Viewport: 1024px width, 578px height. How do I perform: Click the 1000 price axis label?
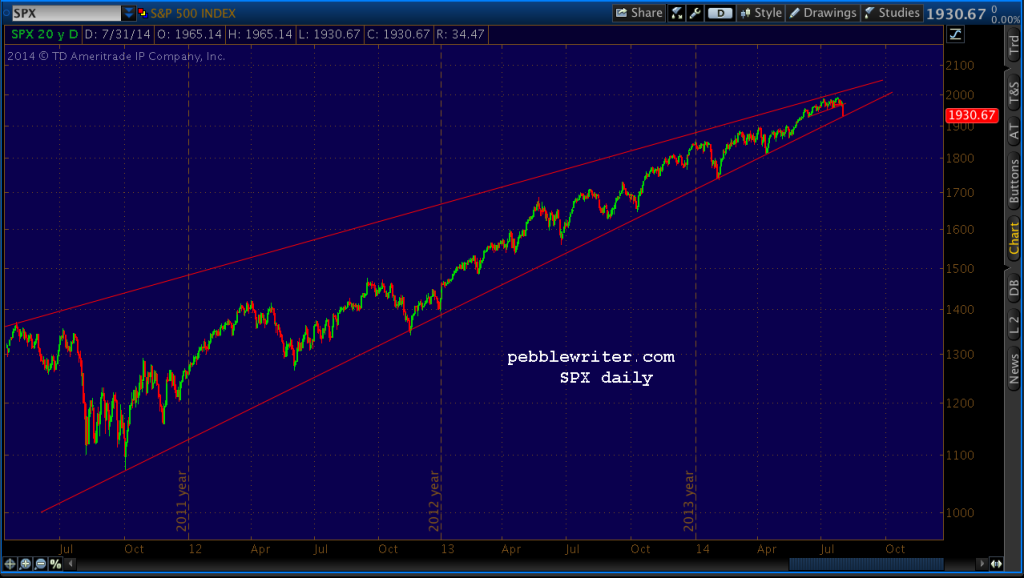pos(960,513)
